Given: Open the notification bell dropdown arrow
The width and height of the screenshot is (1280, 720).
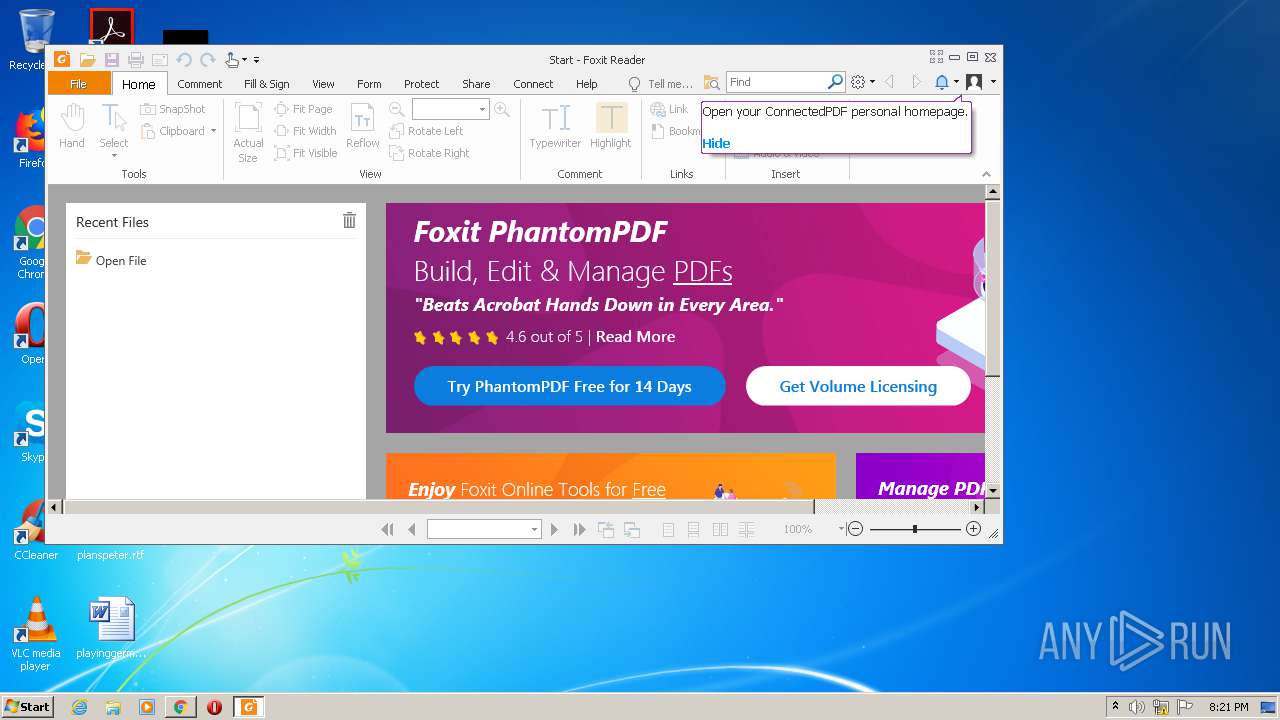Looking at the screenshot, I should coord(956,82).
